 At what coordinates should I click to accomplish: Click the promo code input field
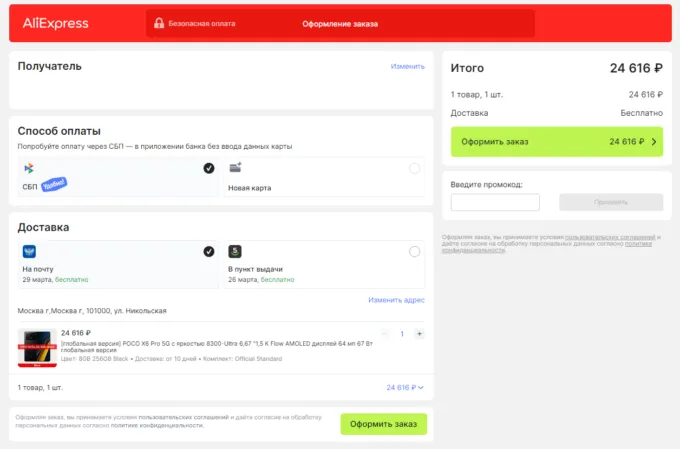495,202
